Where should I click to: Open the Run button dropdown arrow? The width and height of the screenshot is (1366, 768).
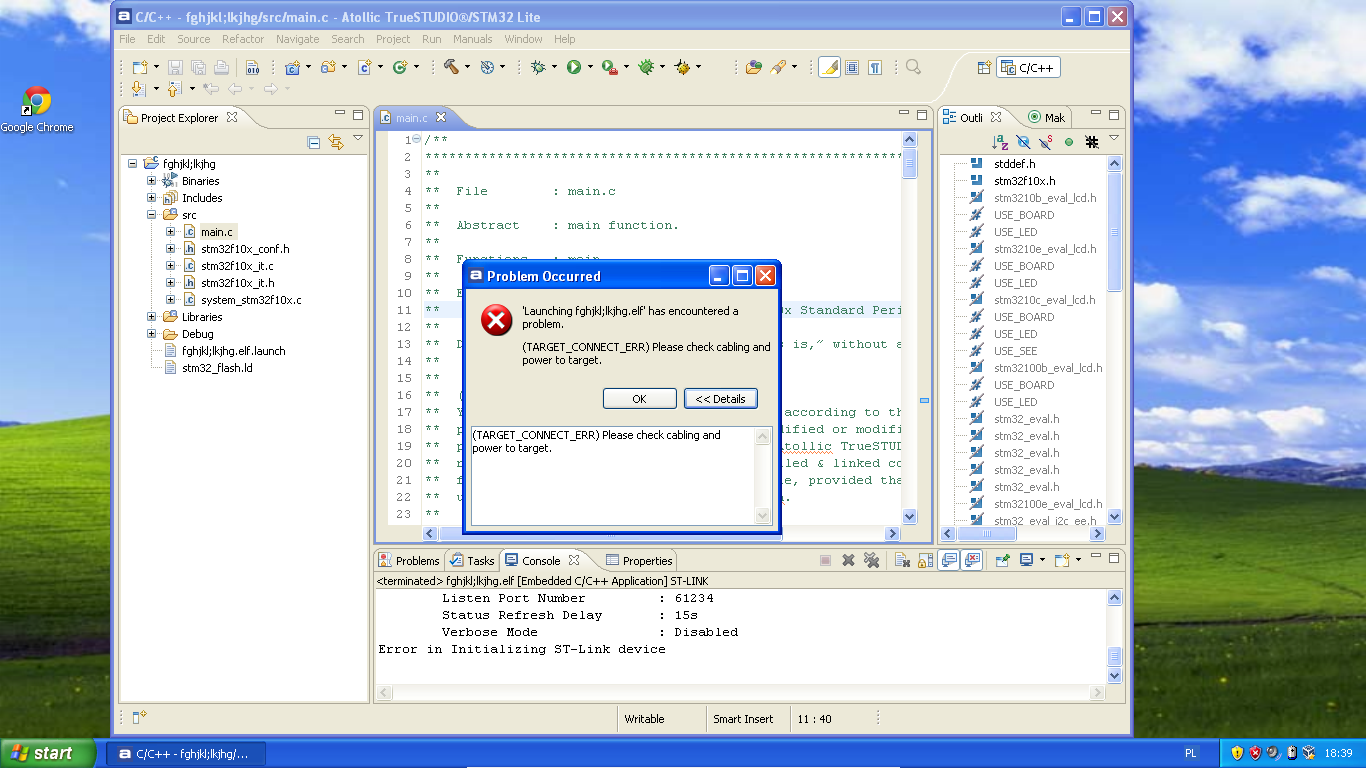590,67
